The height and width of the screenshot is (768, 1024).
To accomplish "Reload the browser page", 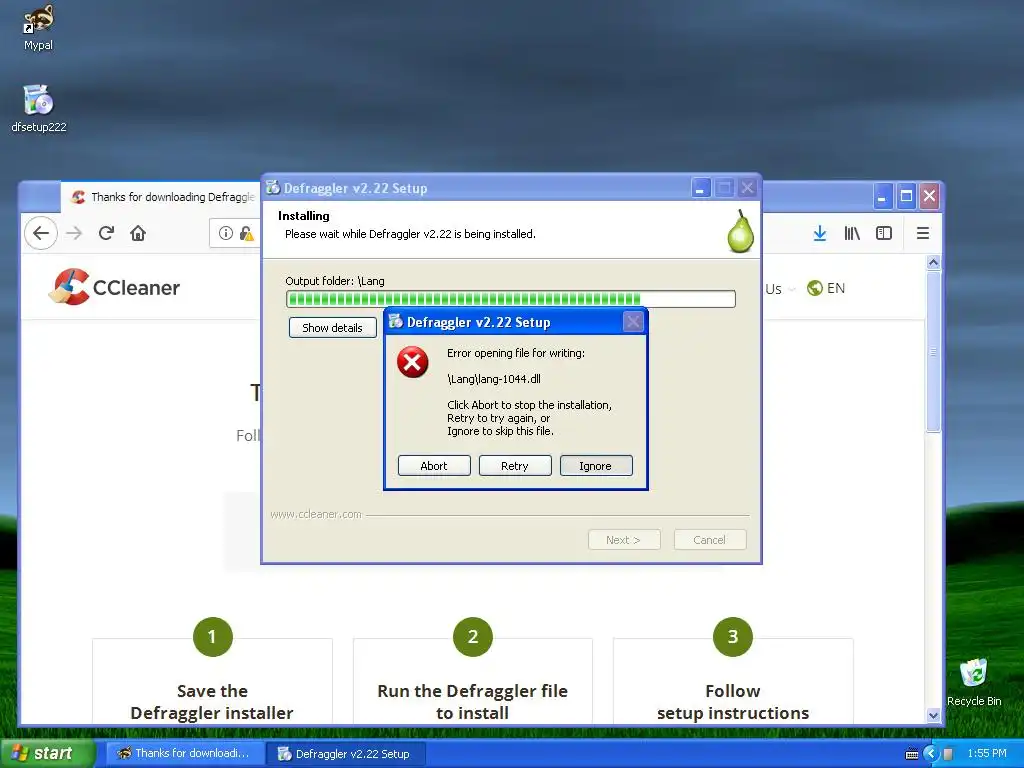I will click(x=106, y=233).
